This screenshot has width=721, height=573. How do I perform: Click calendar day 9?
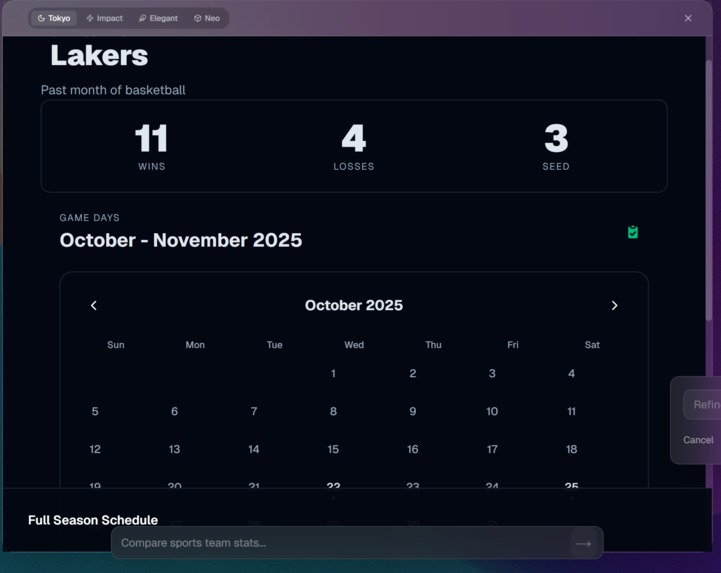click(413, 411)
